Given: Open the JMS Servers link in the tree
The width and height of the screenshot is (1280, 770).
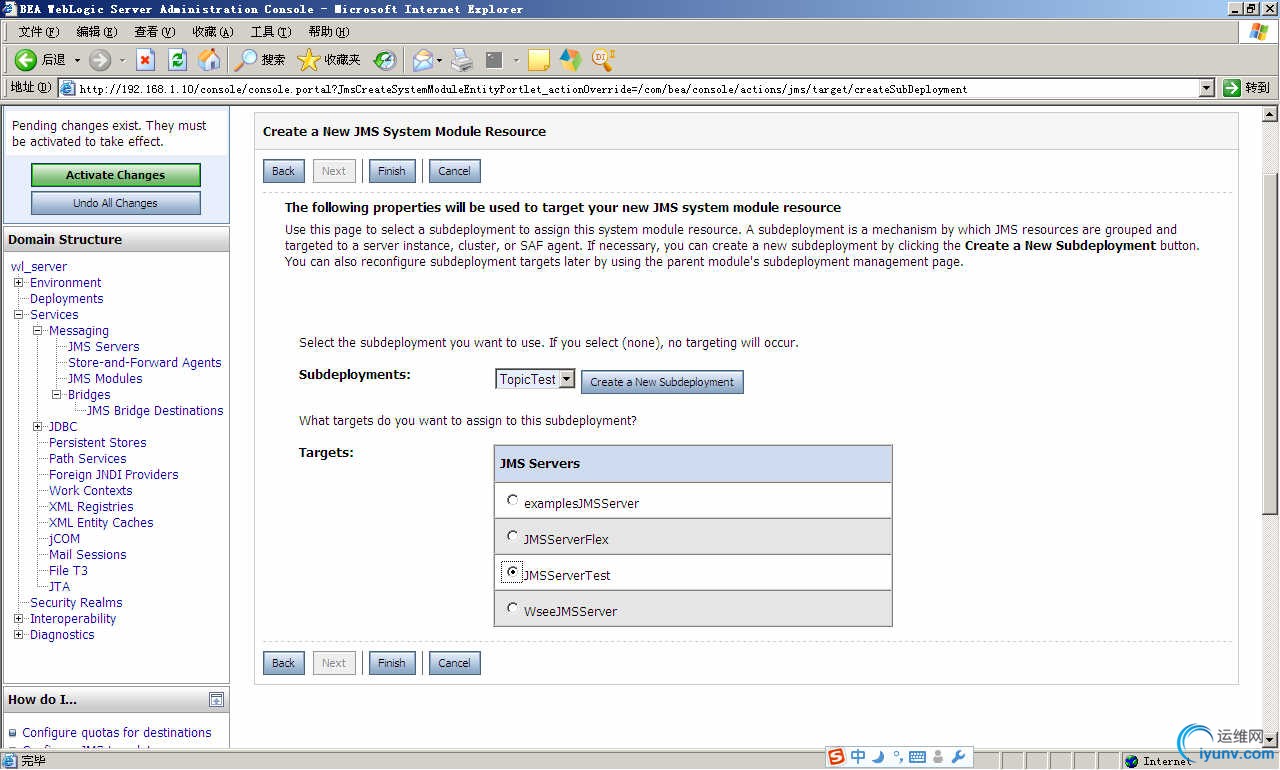Looking at the screenshot, I should click(x=104, y=347).
